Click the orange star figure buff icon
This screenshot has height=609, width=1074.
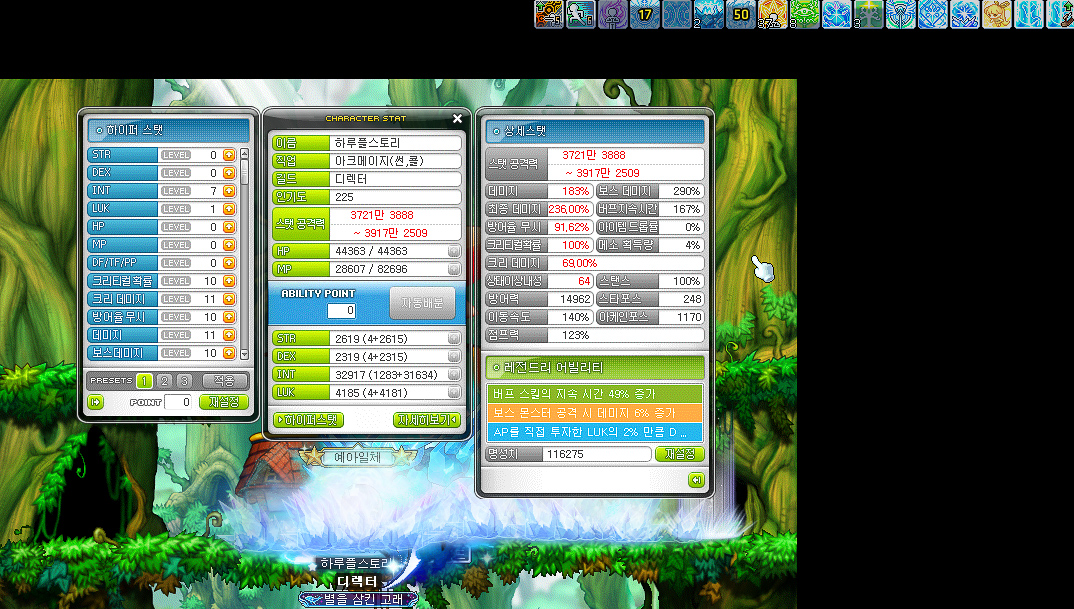tap(773, 14)
